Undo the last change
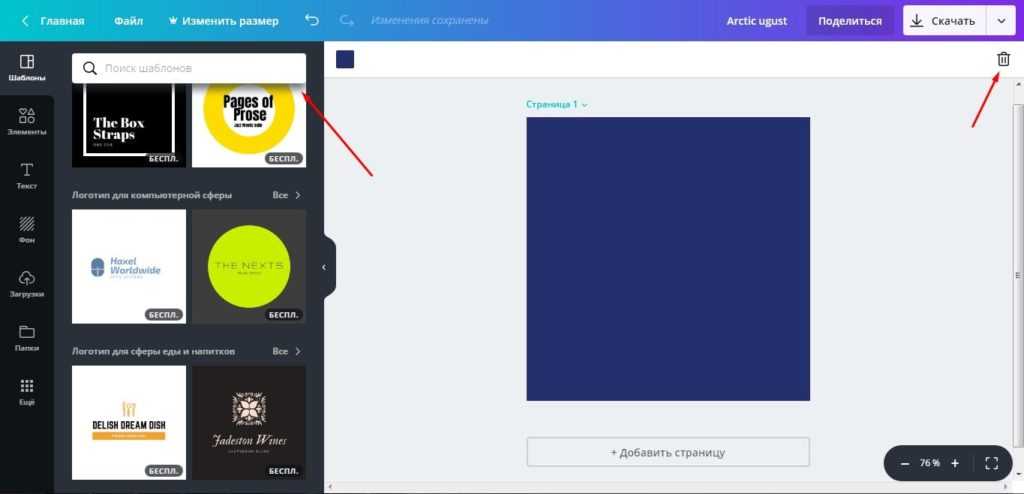The width and height of the screenshot is (1024, 494). (x=312, y=20)
